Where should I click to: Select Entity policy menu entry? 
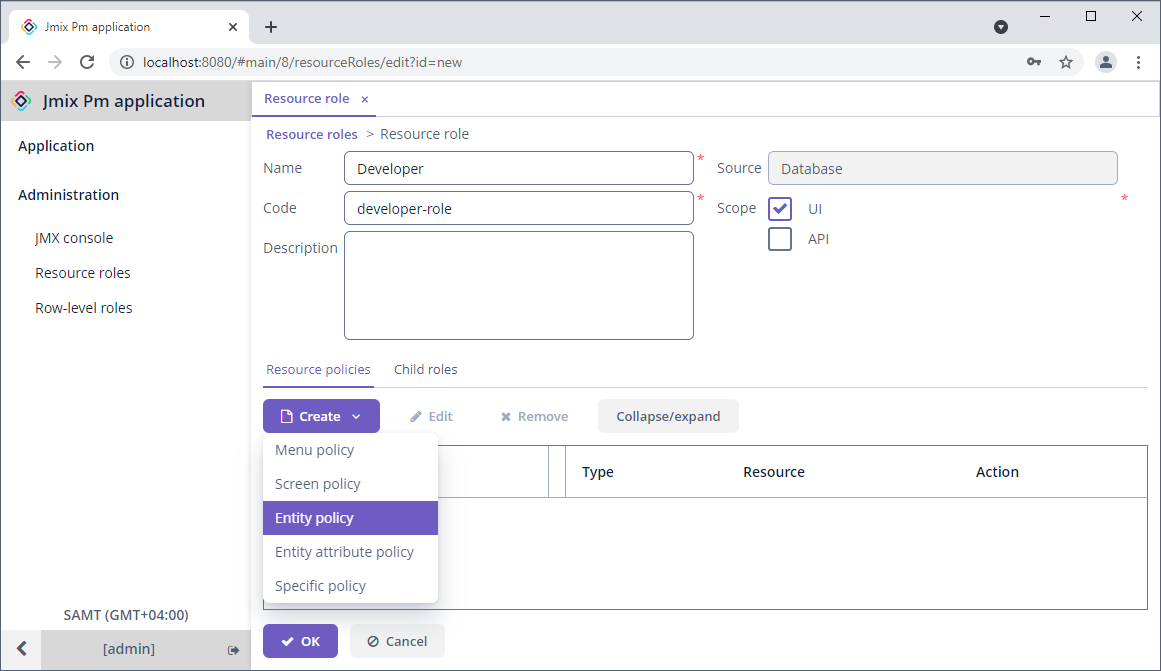[350, 518]
